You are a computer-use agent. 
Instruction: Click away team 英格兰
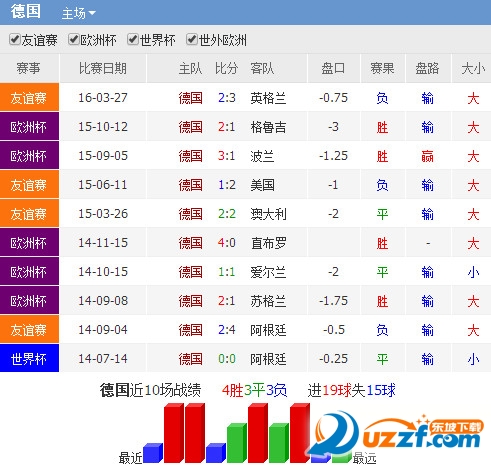click(x=268, y=98)
